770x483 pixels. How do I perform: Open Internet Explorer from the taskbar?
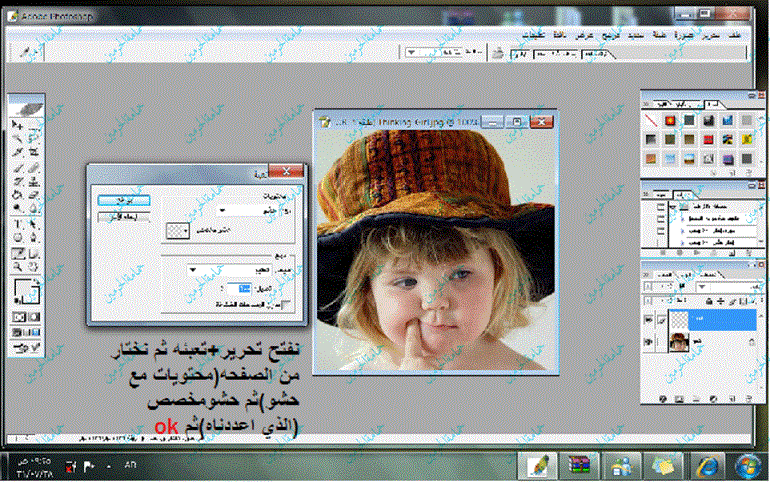click(x=705, y=466)
